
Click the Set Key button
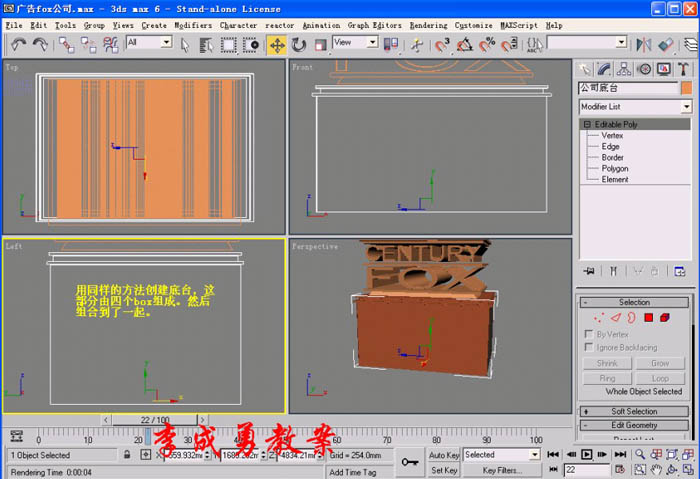point(444,470)
